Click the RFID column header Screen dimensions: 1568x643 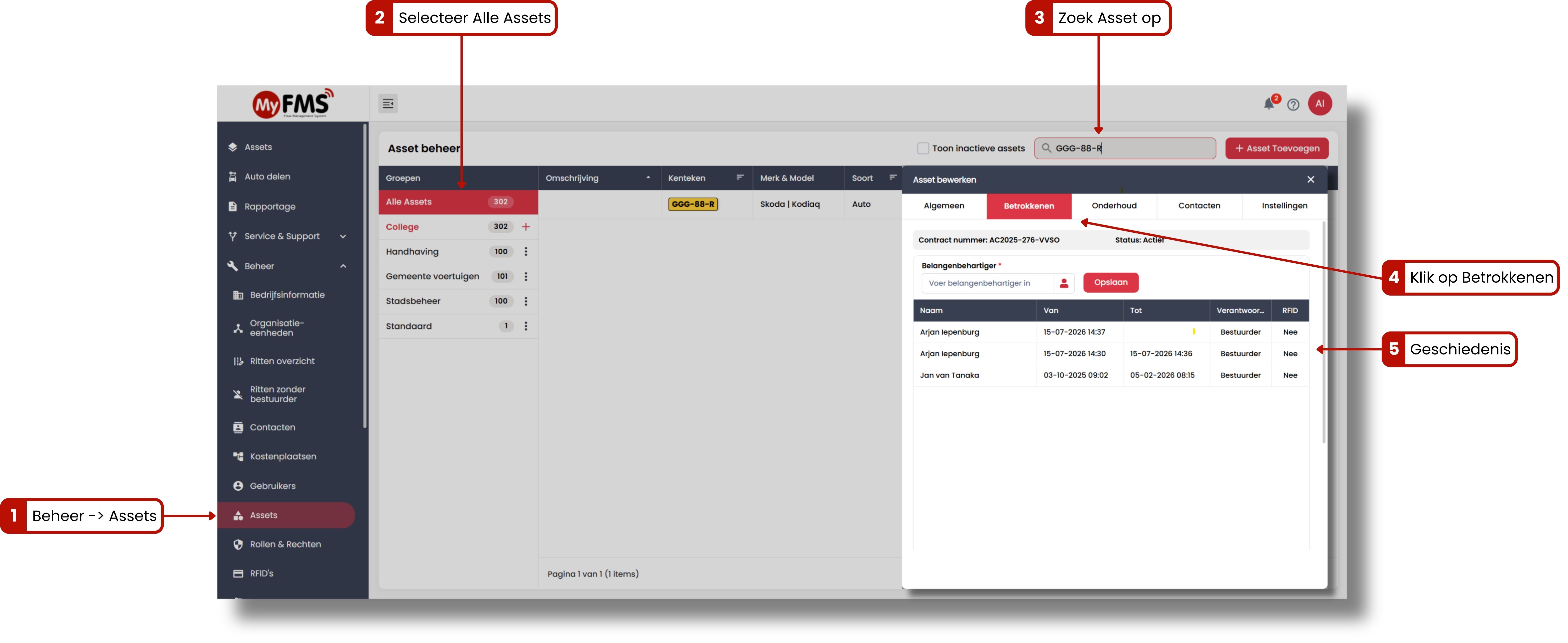(1290, 311)
